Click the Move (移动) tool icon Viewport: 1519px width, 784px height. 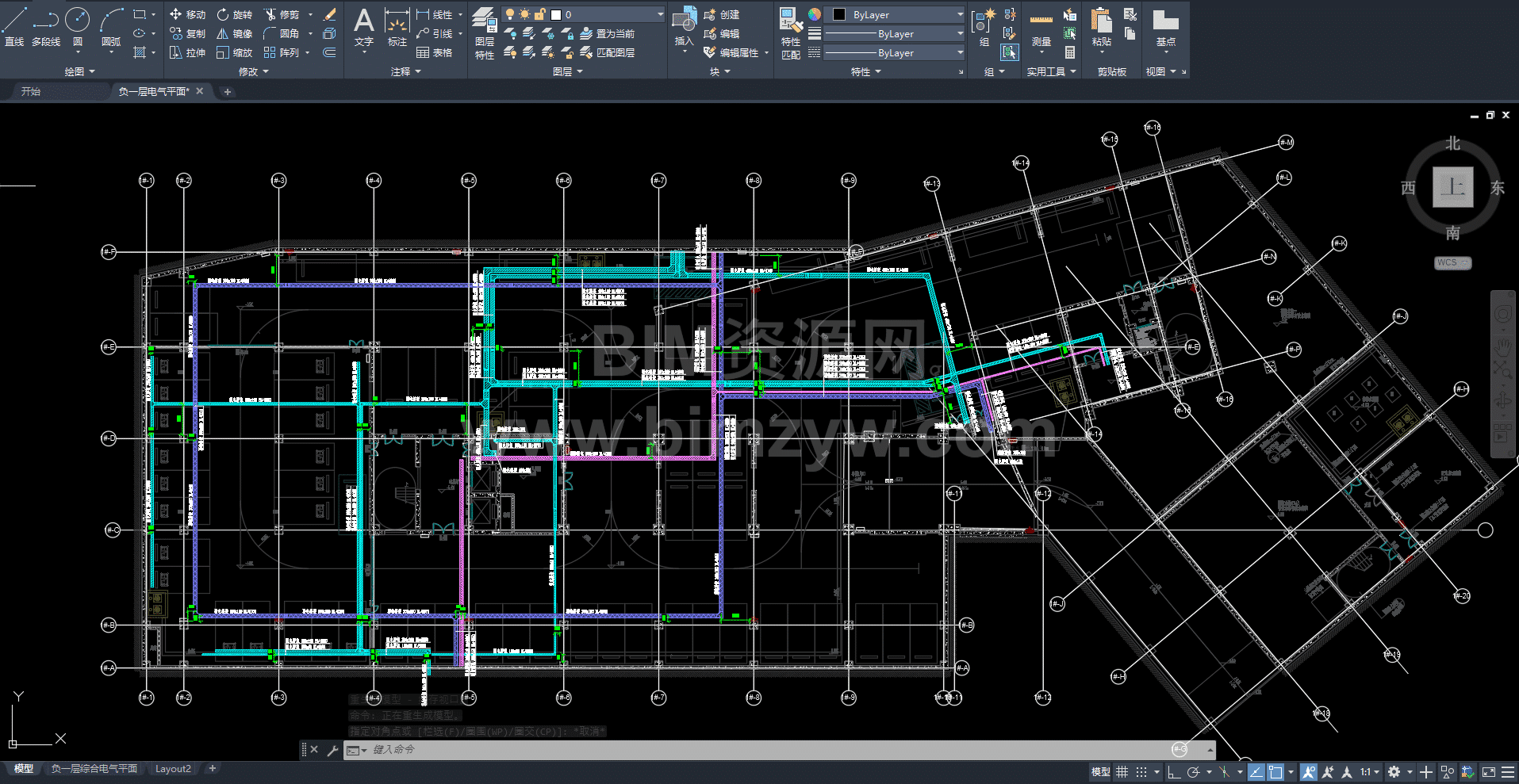[x=187, y=14]
